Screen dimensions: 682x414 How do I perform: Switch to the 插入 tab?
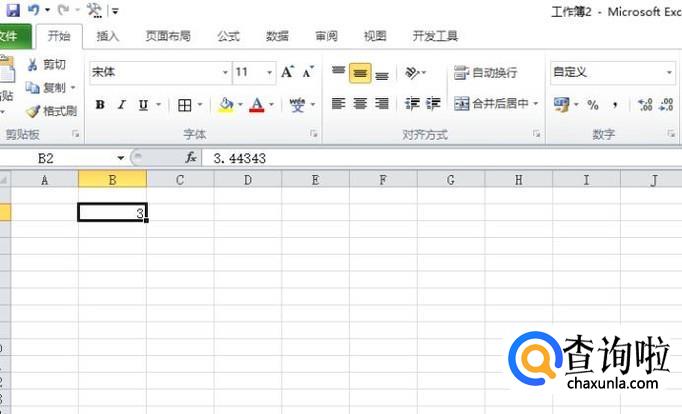point(107,36)
